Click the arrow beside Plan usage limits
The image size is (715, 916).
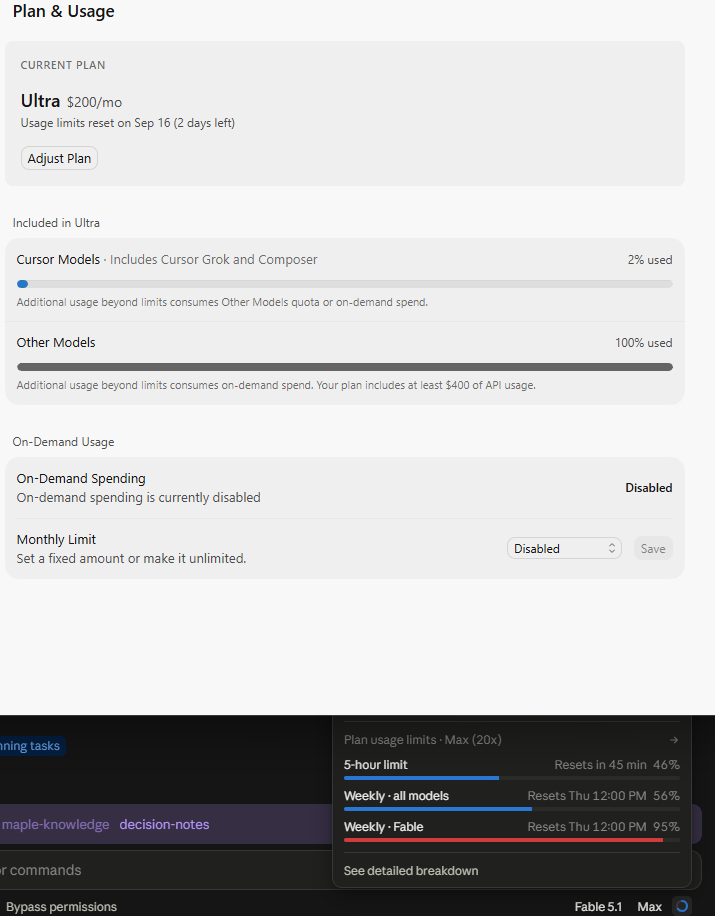[x=674, y=740]
